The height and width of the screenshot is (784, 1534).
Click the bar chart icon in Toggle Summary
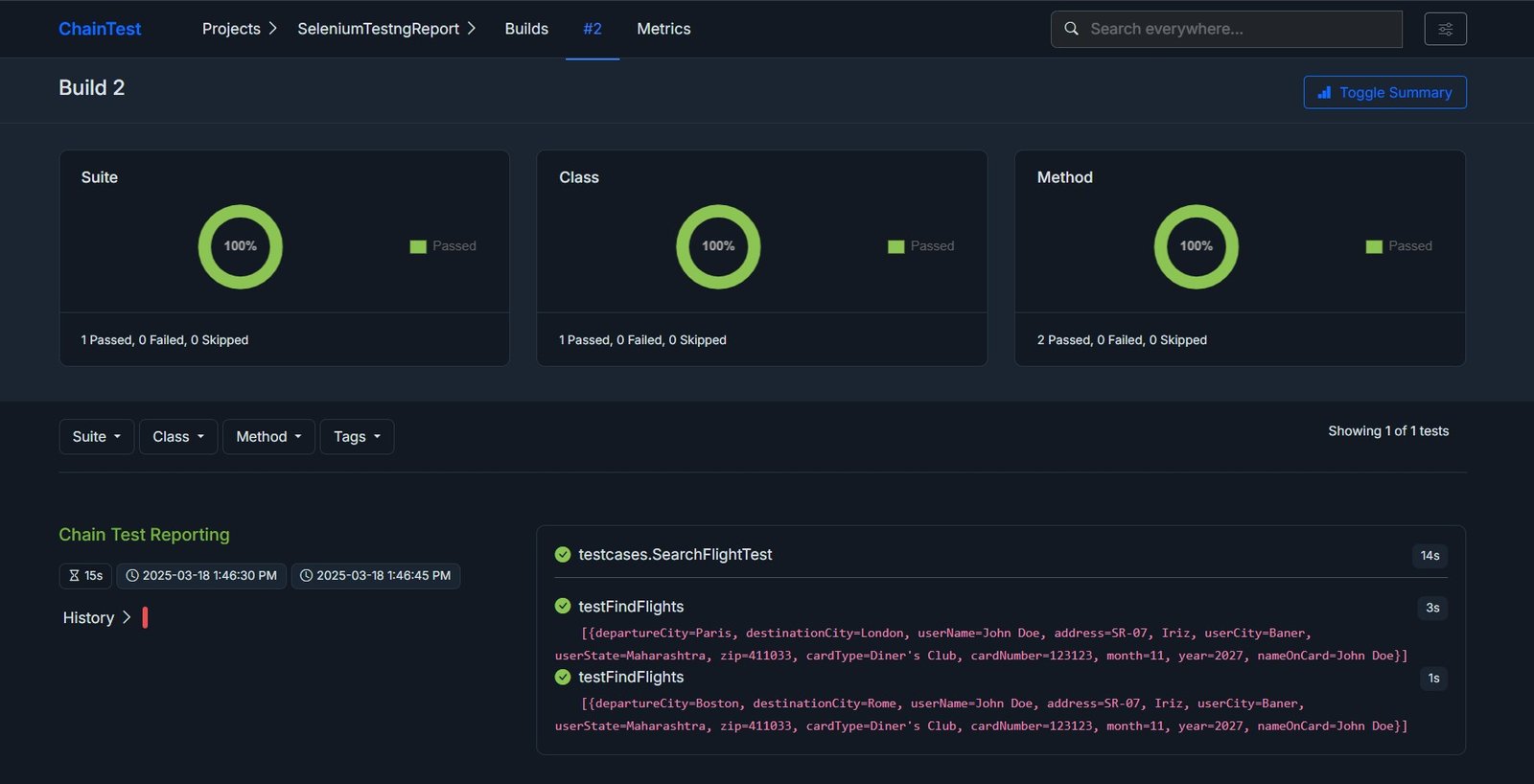1324,92
